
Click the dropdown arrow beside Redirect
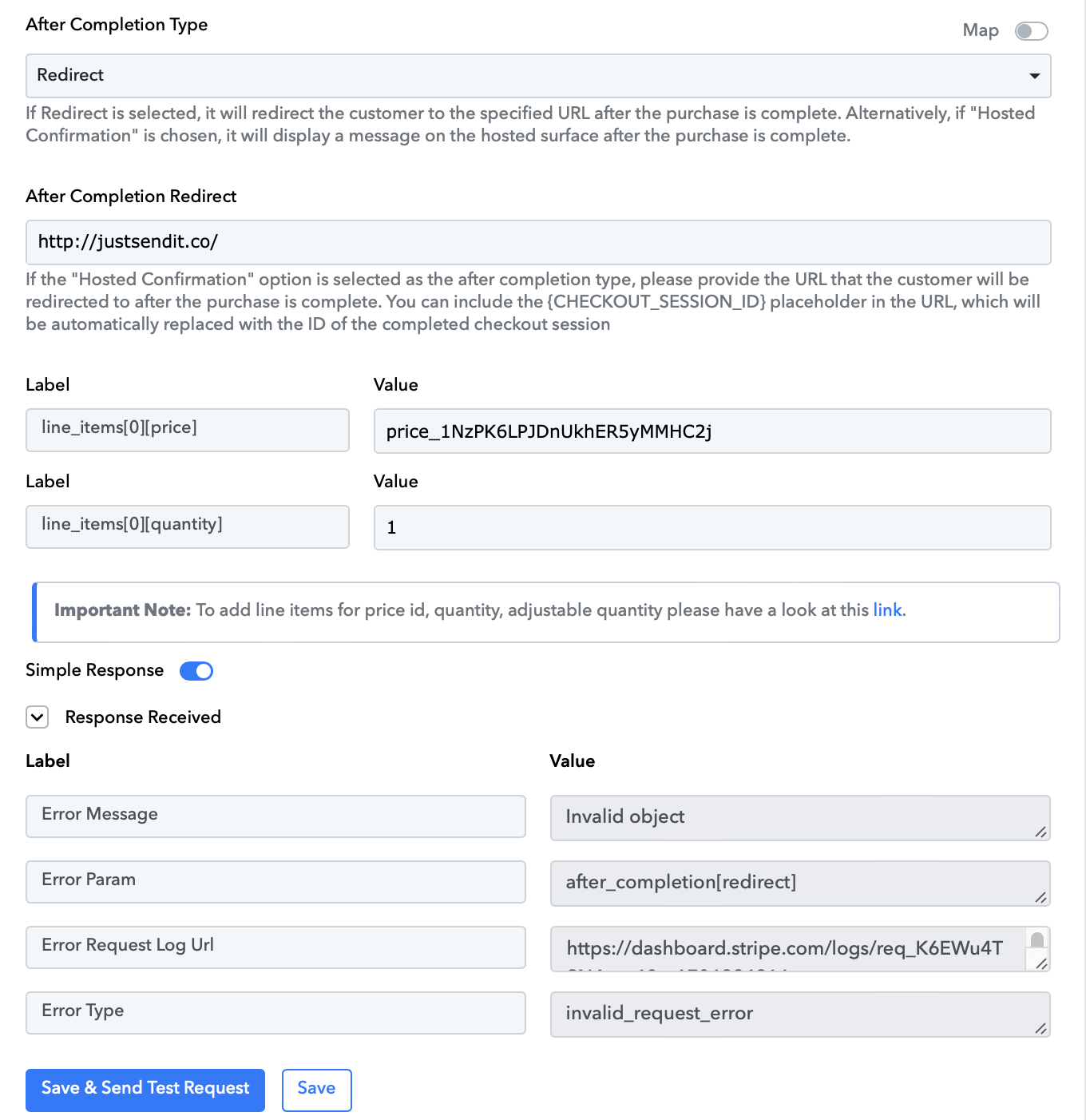[1034, 76]
